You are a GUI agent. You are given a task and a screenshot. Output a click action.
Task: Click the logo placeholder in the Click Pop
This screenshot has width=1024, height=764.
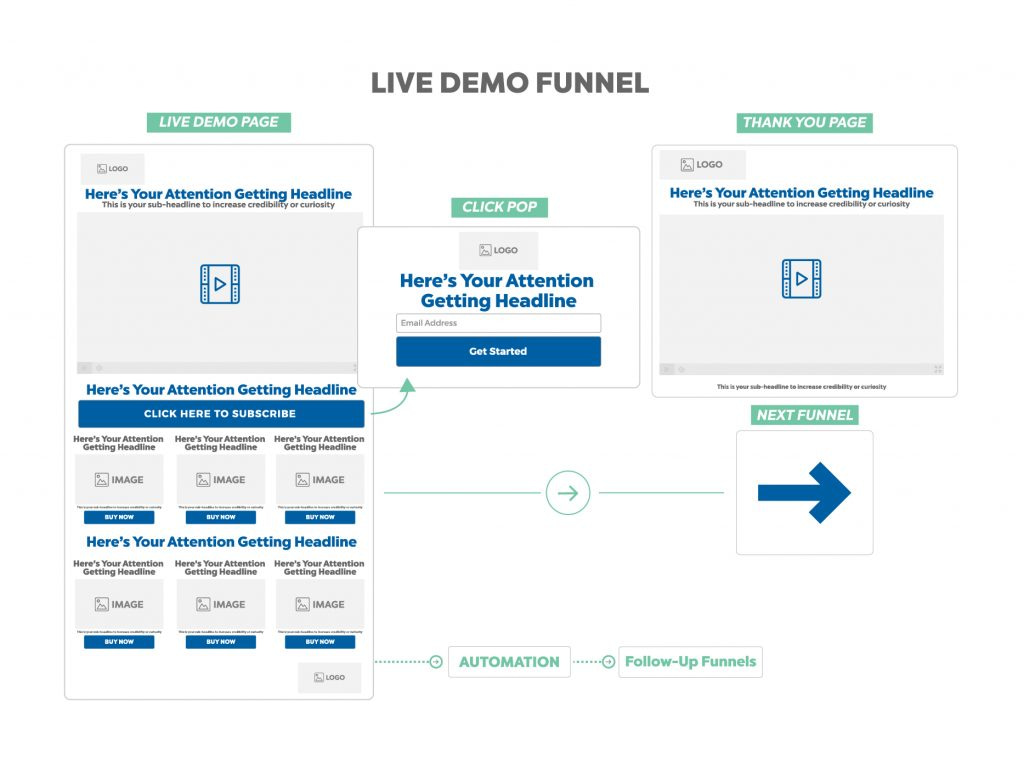498,250
